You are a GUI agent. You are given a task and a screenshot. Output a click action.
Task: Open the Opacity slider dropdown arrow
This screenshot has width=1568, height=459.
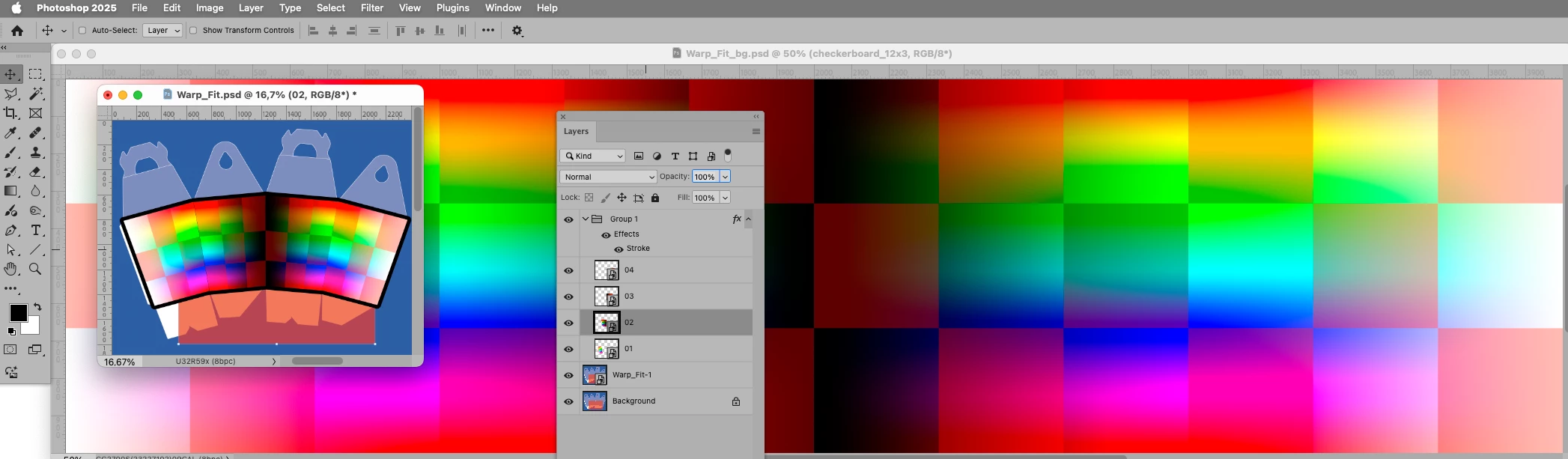click(725, 177)
